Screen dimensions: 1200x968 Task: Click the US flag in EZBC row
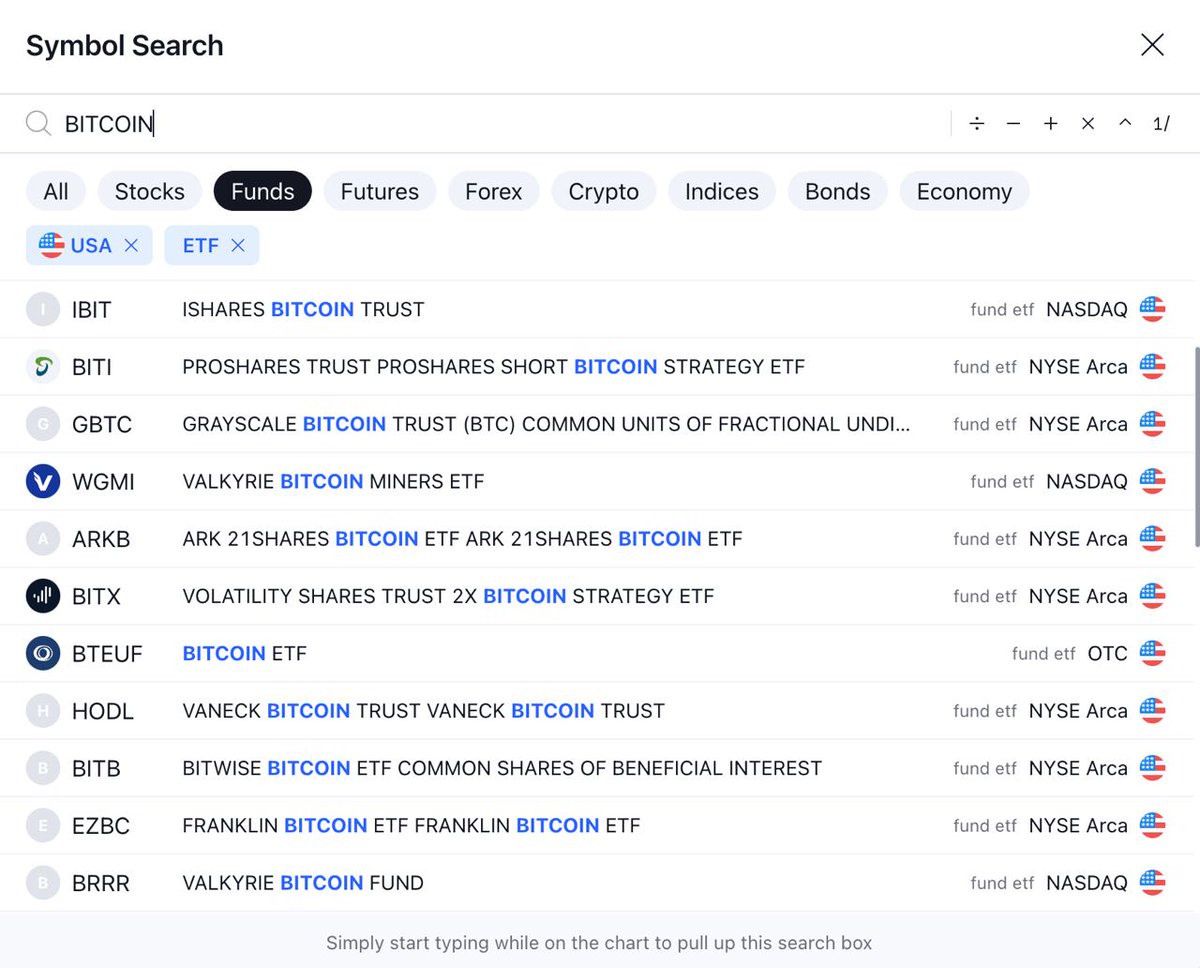point(1152,826)
